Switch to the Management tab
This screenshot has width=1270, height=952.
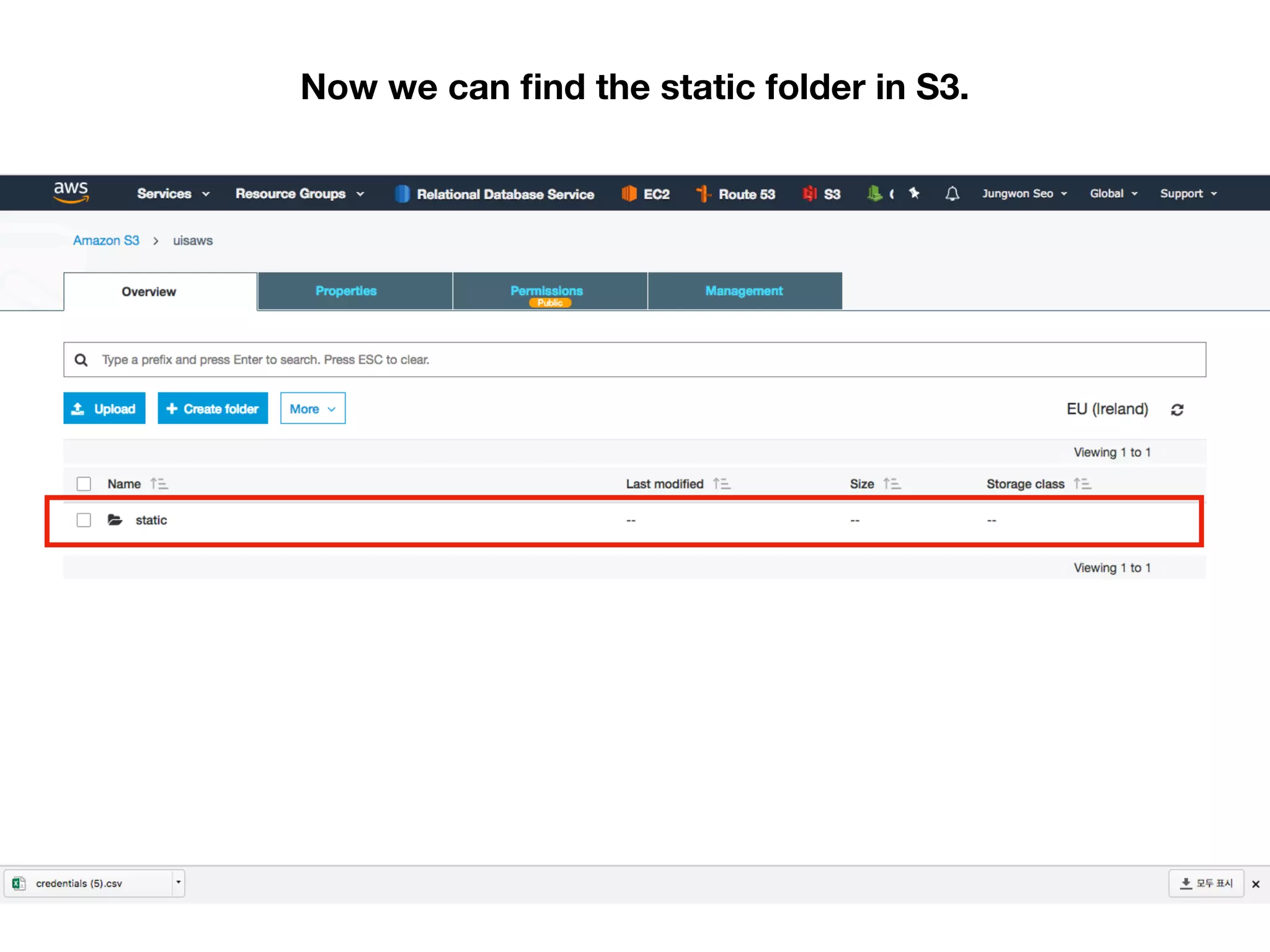point(745,291)
